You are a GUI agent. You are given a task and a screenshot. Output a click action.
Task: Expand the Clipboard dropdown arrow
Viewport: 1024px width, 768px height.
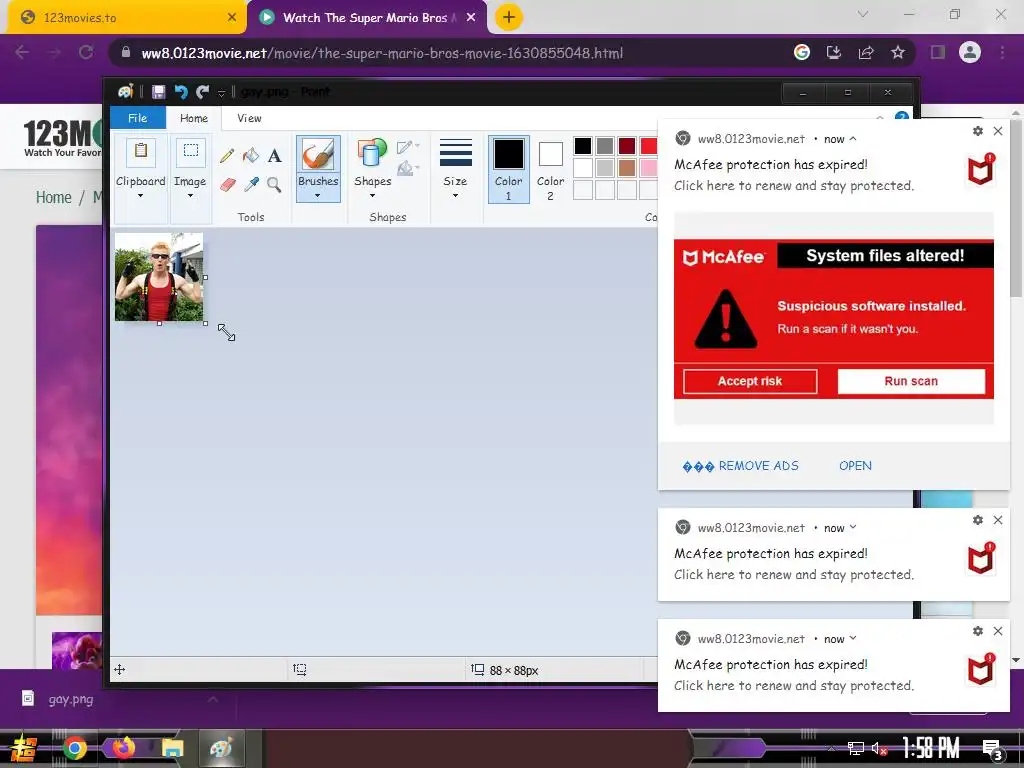(x=140, y=195)
